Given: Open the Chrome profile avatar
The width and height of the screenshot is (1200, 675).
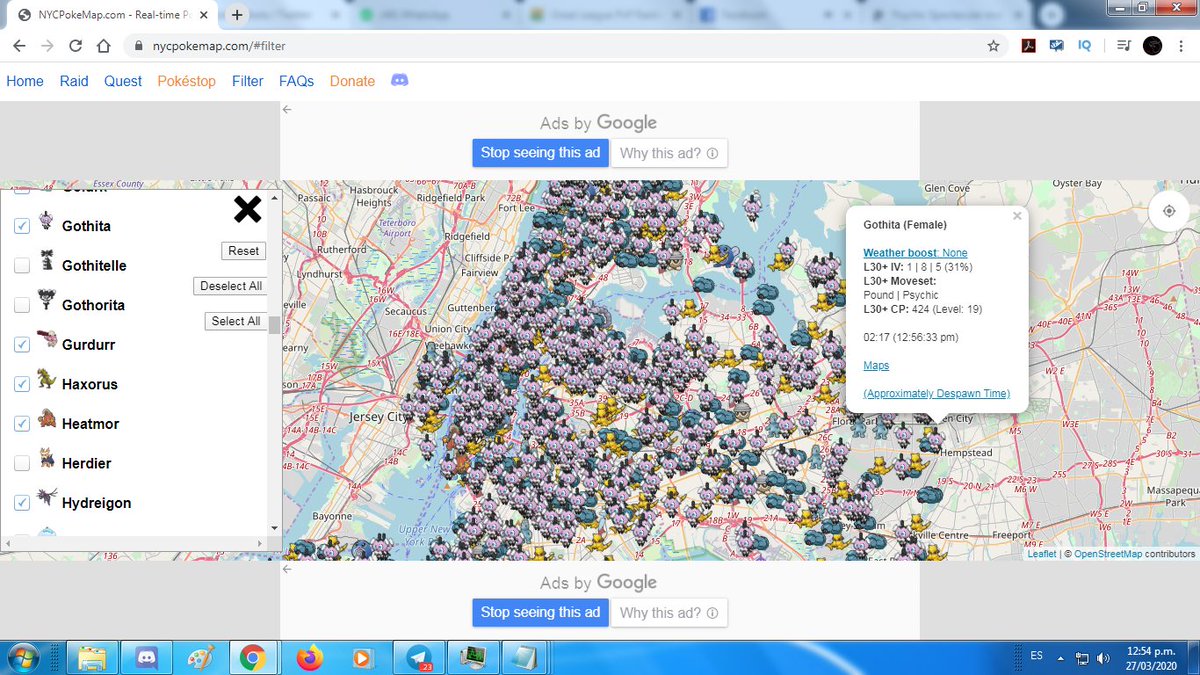Looking at the screenshot, I should click(1152, 45).
